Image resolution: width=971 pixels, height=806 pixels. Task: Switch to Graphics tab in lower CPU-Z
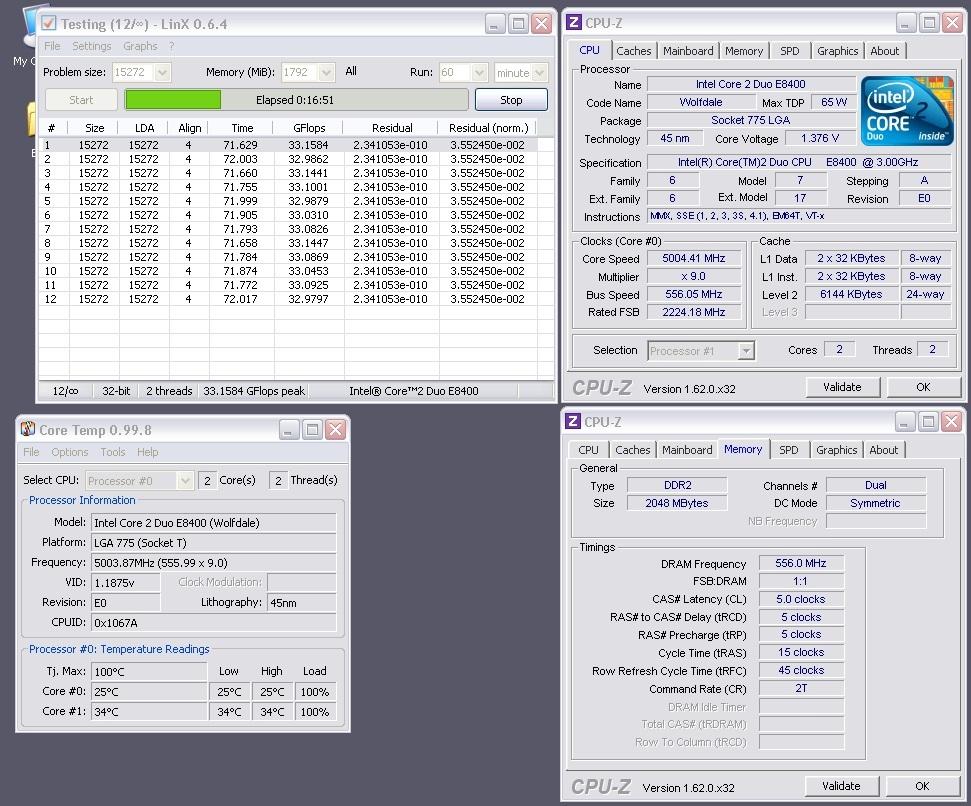(x=836, y=450)
